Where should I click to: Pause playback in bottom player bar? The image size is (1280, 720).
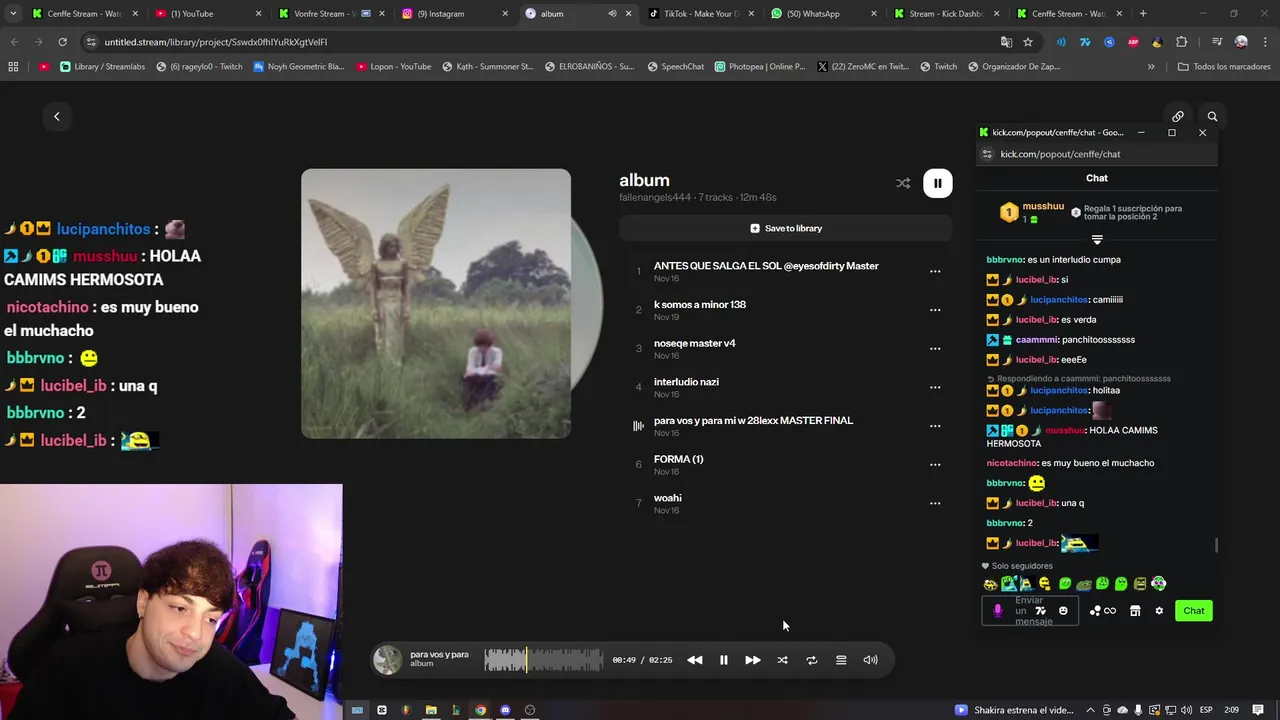[724, 660]
